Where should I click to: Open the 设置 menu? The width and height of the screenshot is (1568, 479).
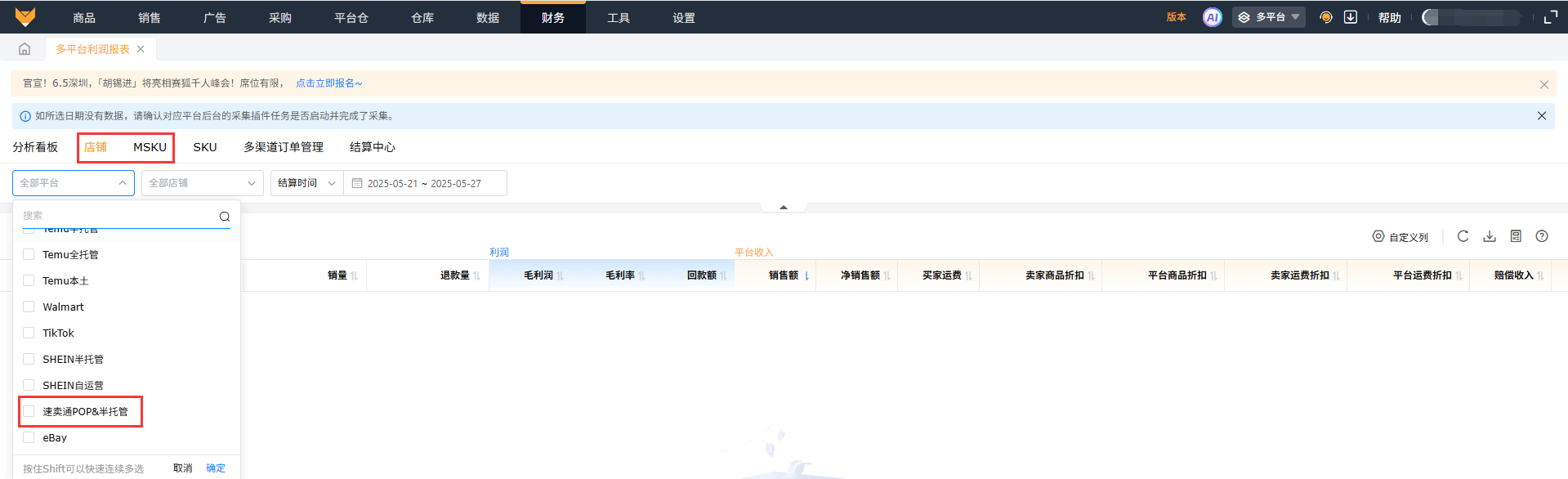[684, 17]
